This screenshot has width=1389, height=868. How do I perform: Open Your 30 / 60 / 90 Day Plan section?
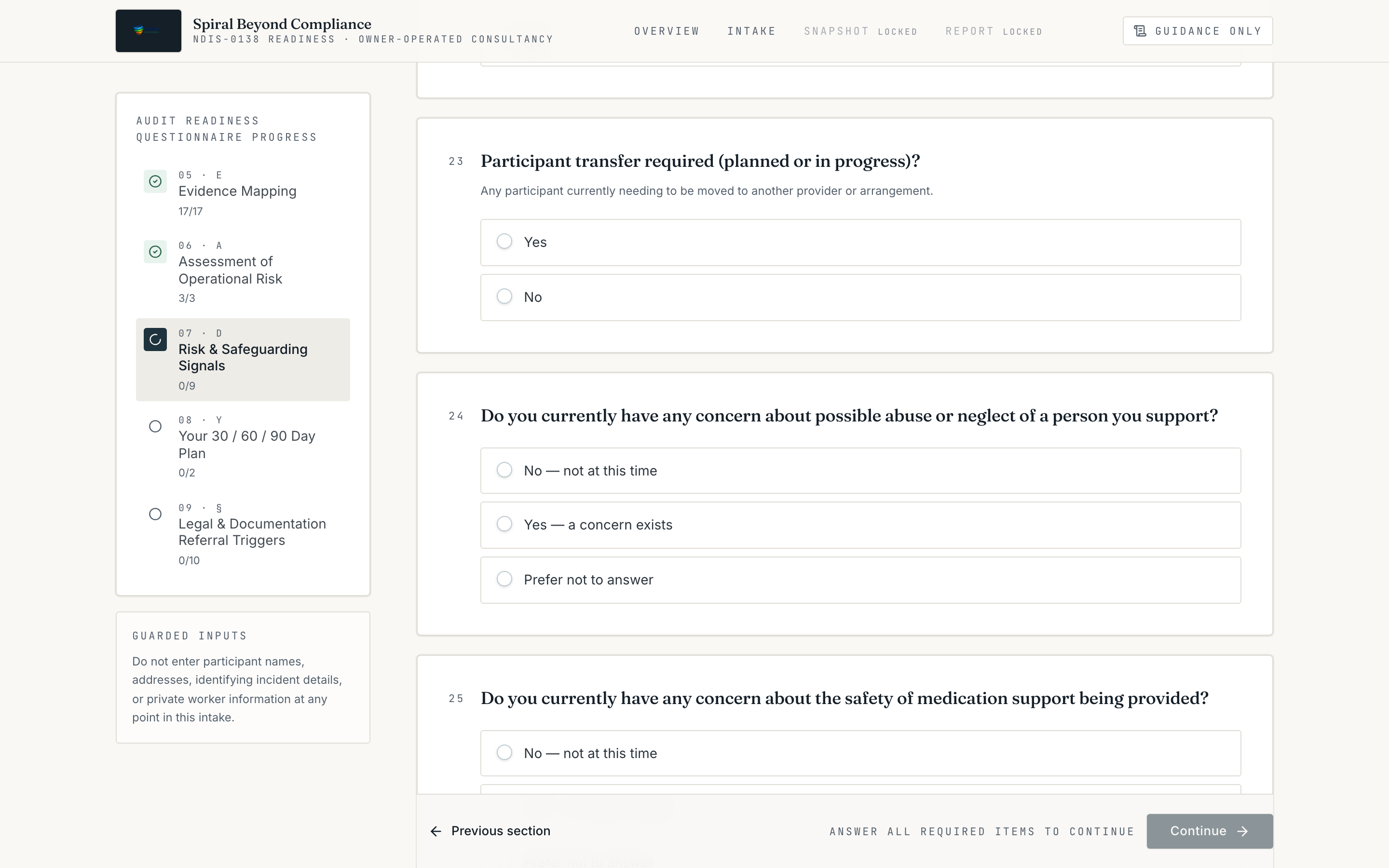(x=243, y=447)
